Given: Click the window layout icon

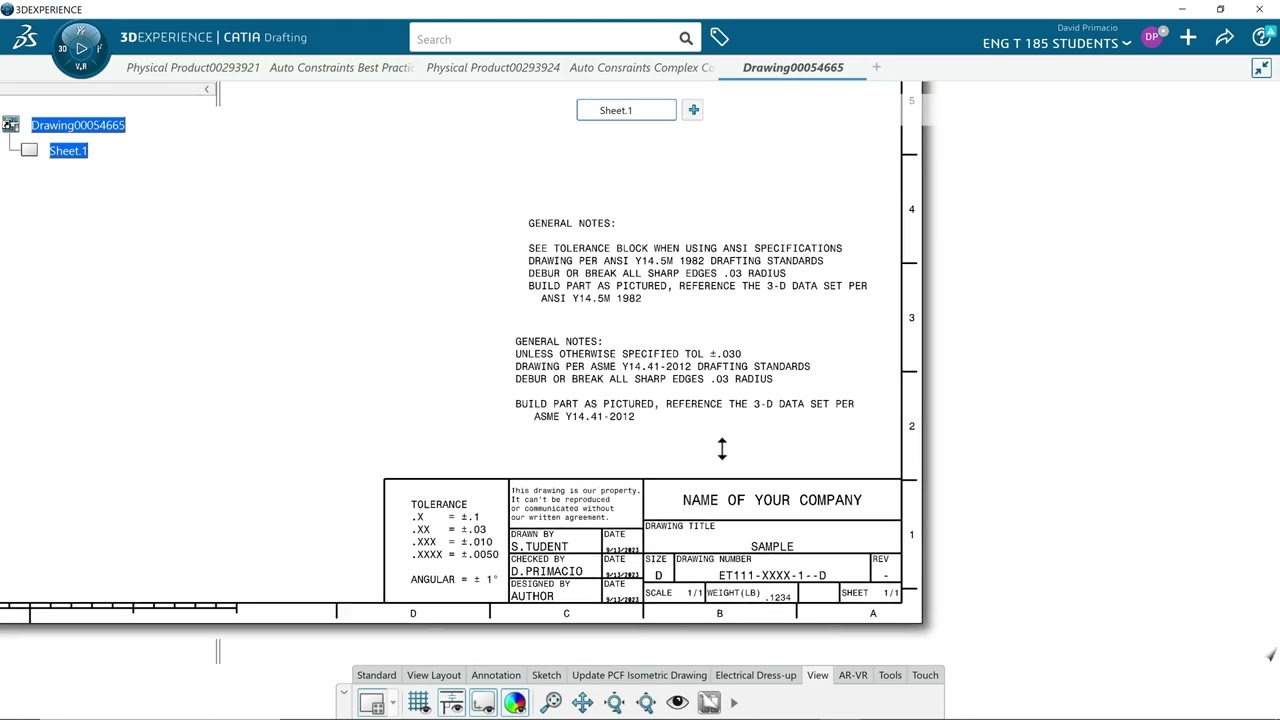Looking at the screenshot, I should 371,703.
